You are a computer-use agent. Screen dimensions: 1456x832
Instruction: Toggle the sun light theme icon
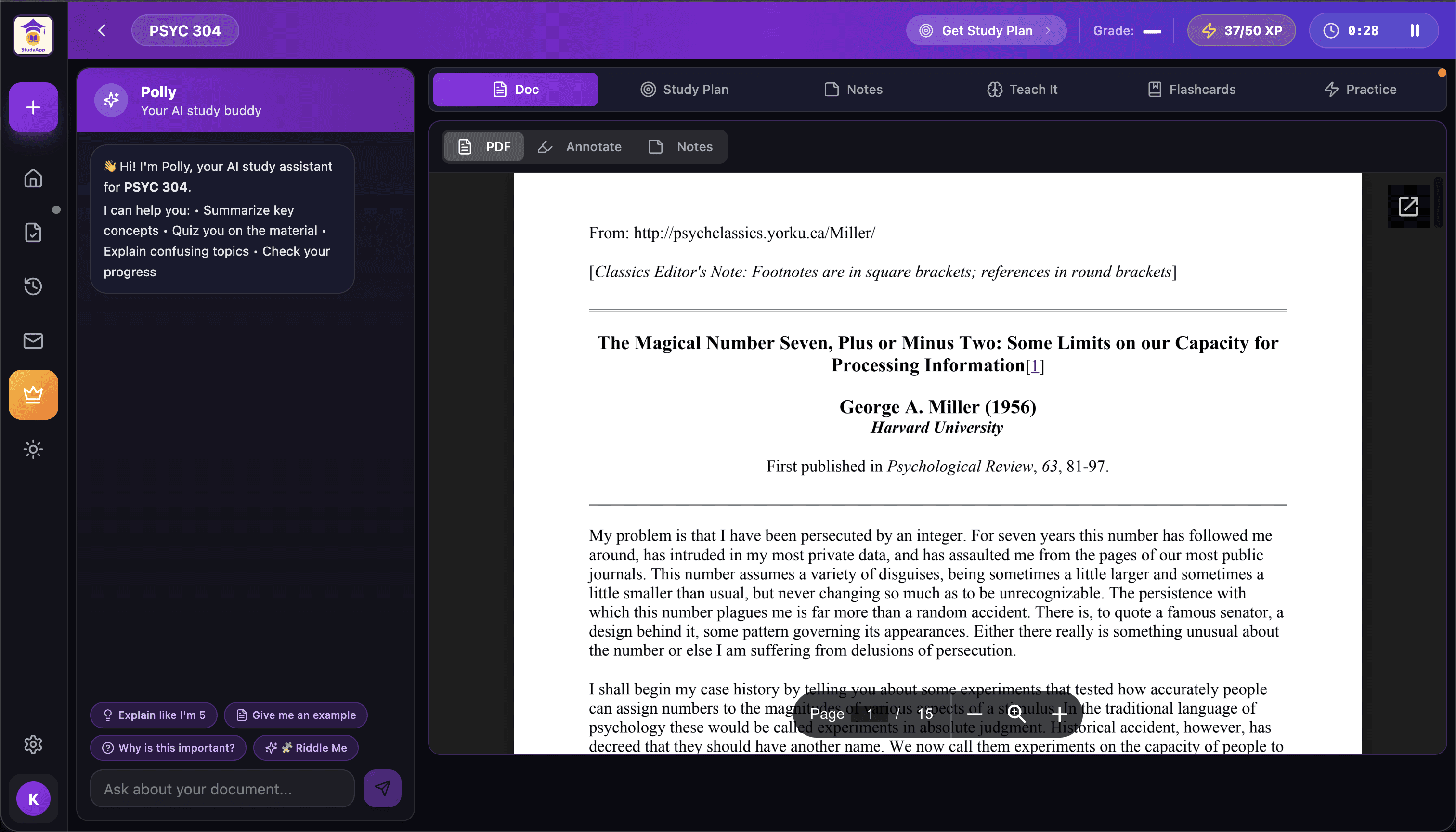tap(33, 449)
